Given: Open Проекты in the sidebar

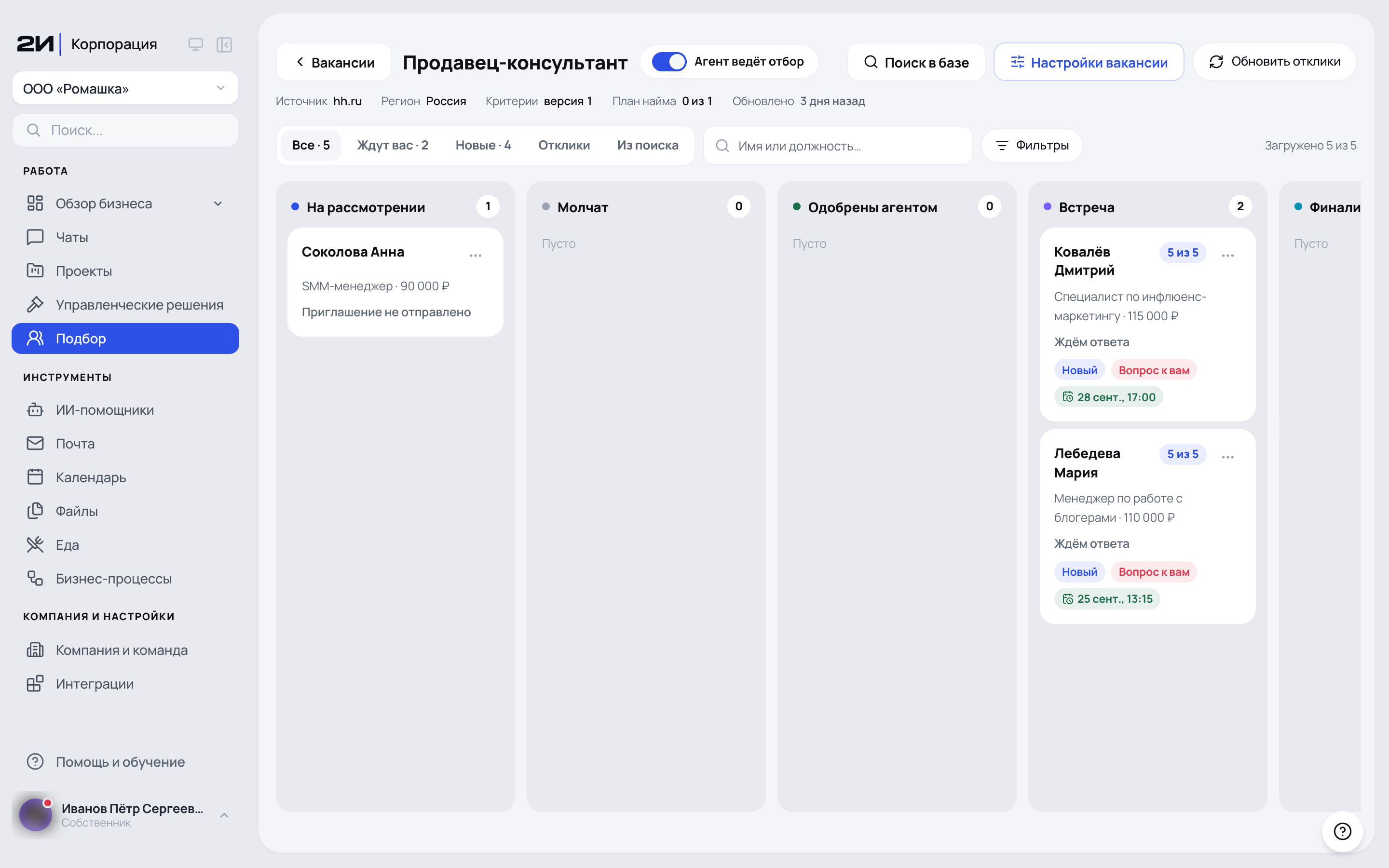Looking at the screenshot, I should pos(125,271).
